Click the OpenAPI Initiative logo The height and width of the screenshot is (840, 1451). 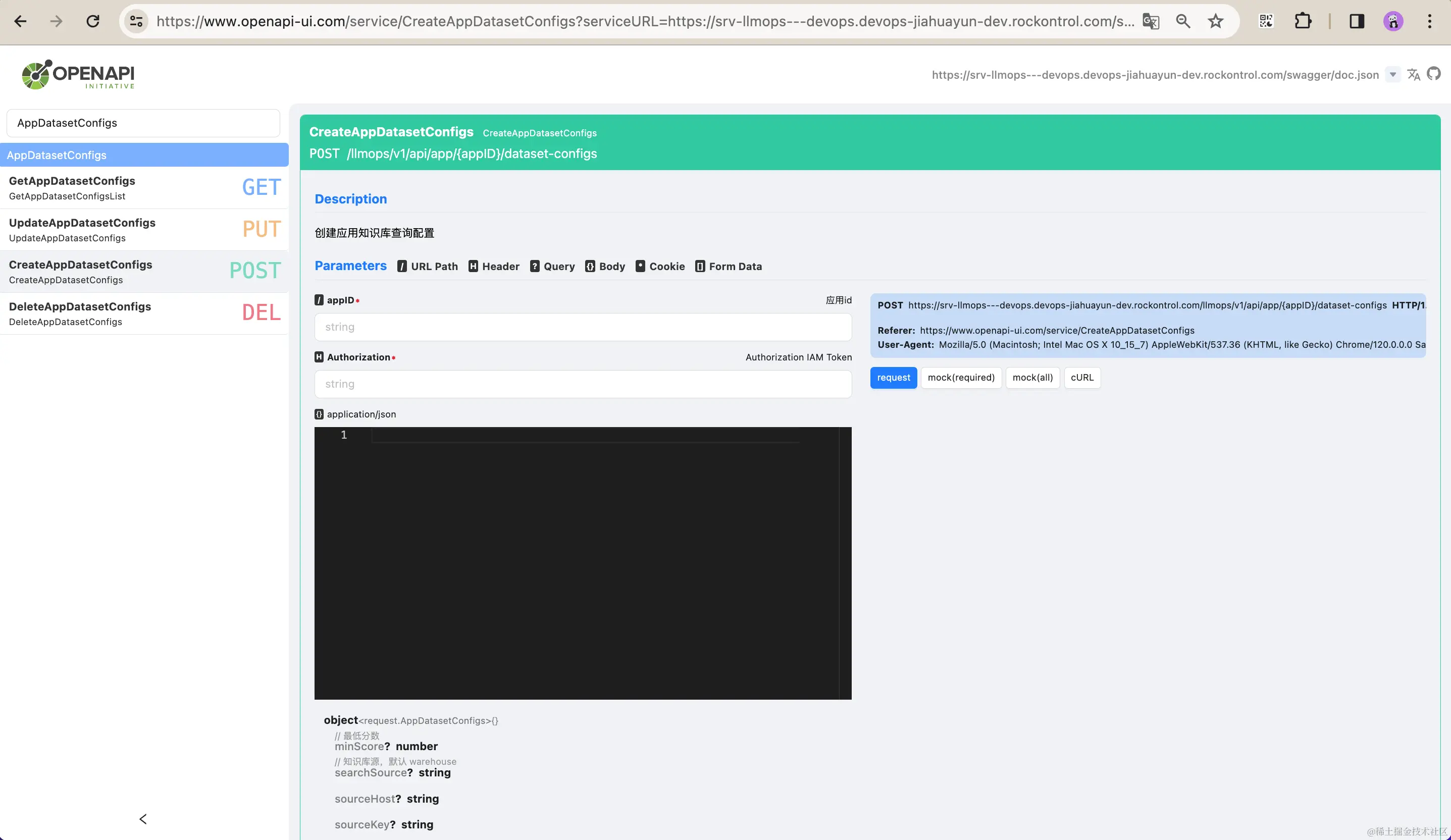[78, 75]
